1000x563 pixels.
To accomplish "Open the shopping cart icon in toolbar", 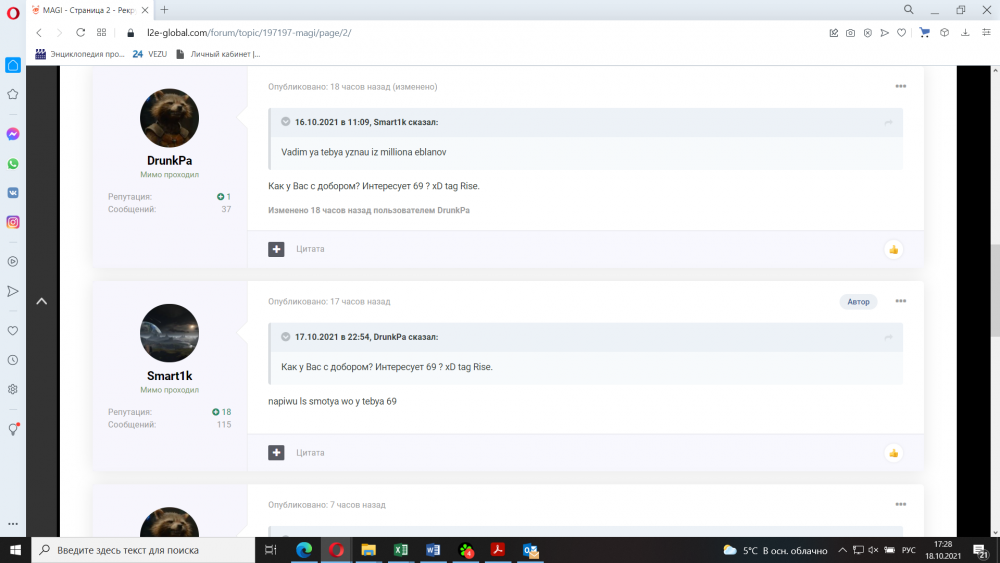I will coord(925,33).
